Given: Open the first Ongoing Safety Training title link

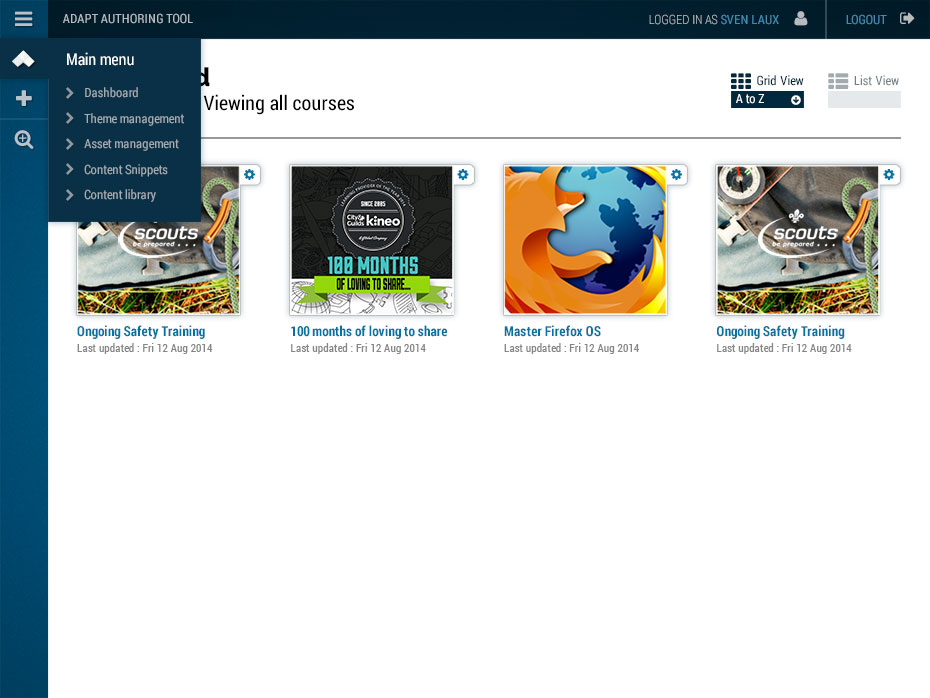Looking at the screenshot, I should tap(141, 332).
